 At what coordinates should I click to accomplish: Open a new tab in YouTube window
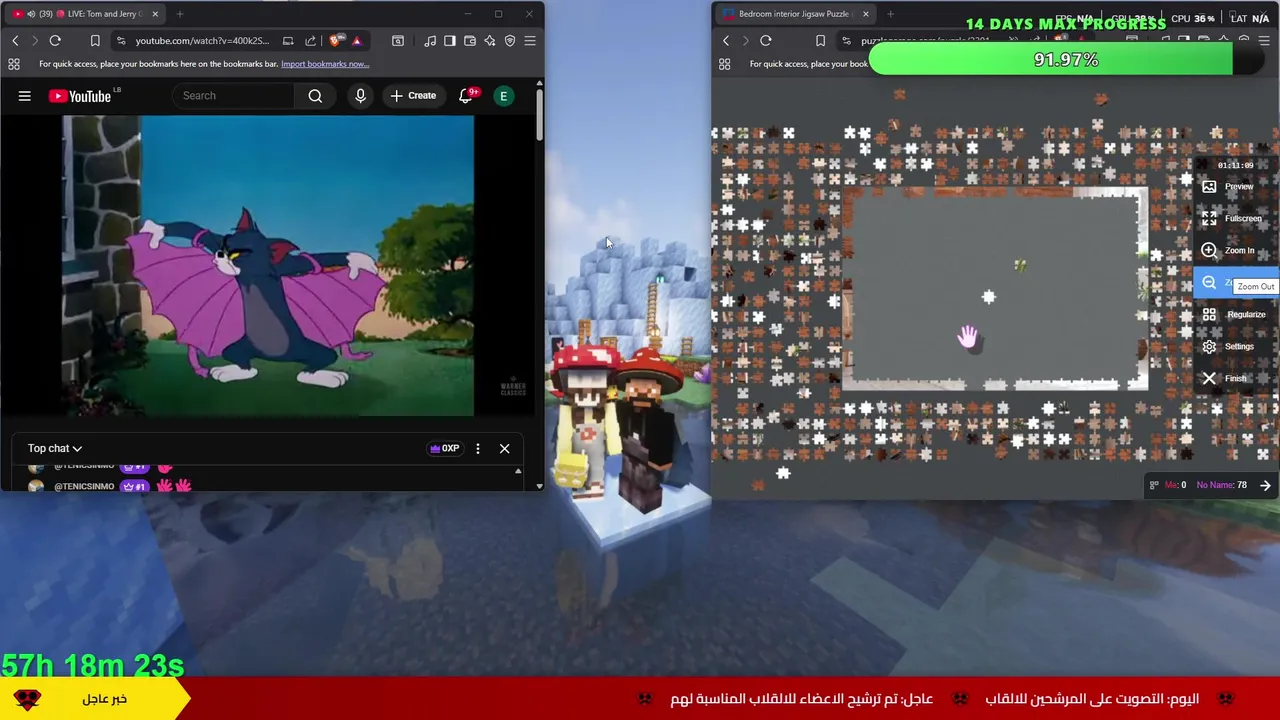(x=180, y=14)
